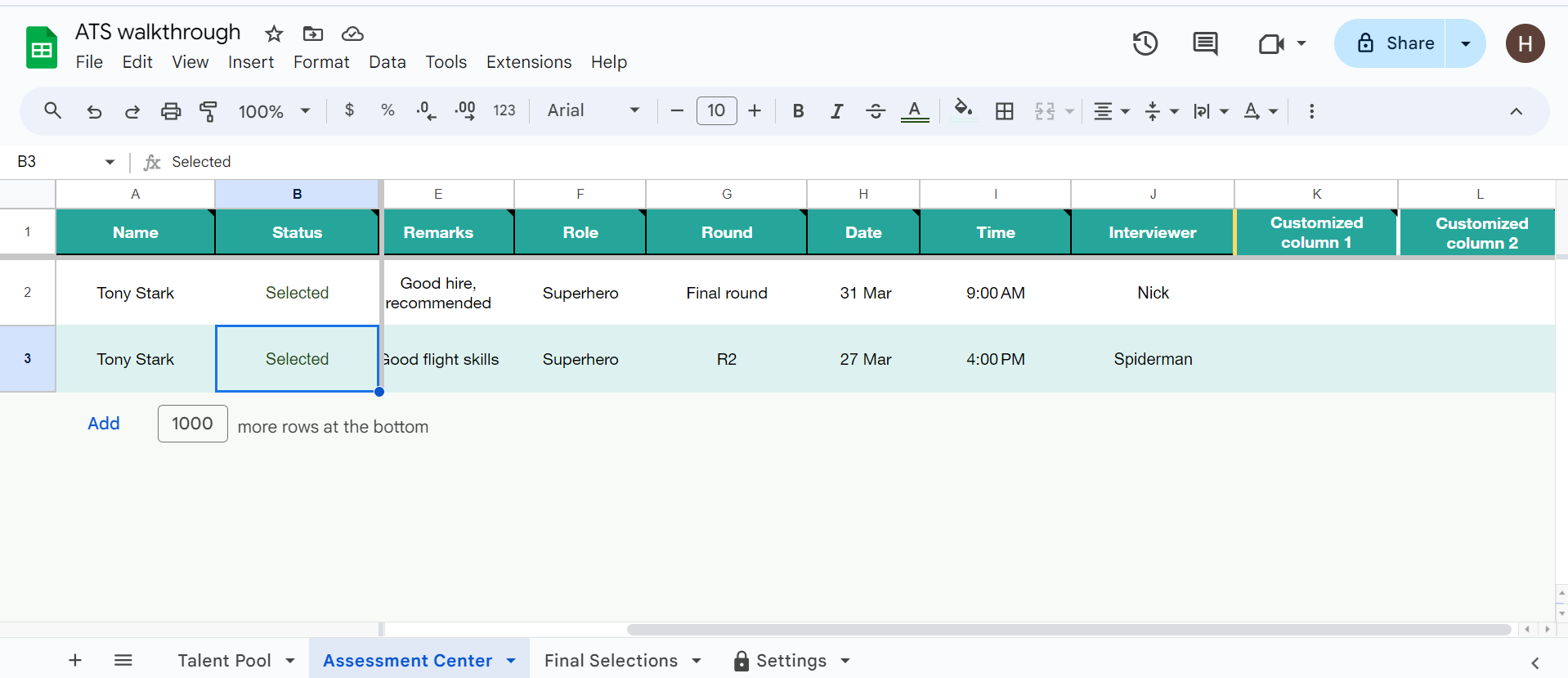Click Add more rows link
The width and height of the screenshot is (1568, 678).
tap(104, 423)
